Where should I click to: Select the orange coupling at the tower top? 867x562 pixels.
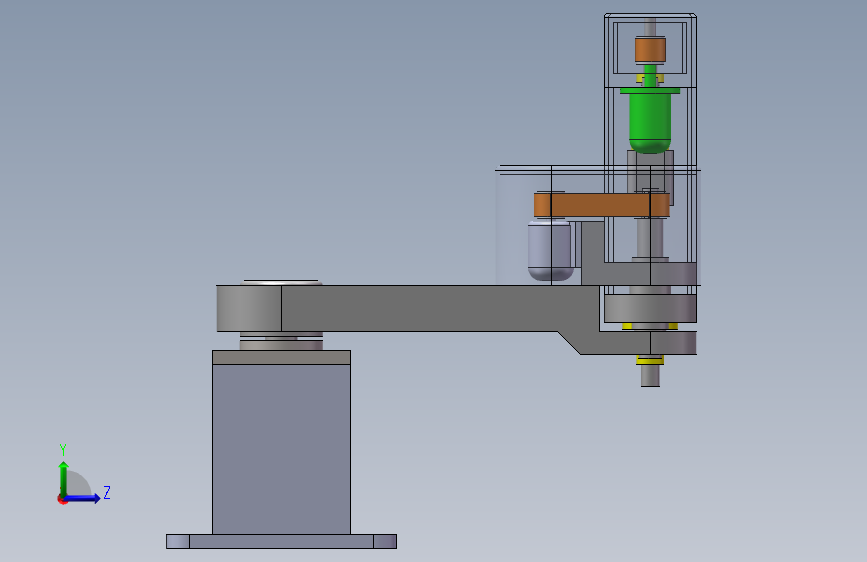(x=650, y=50)
